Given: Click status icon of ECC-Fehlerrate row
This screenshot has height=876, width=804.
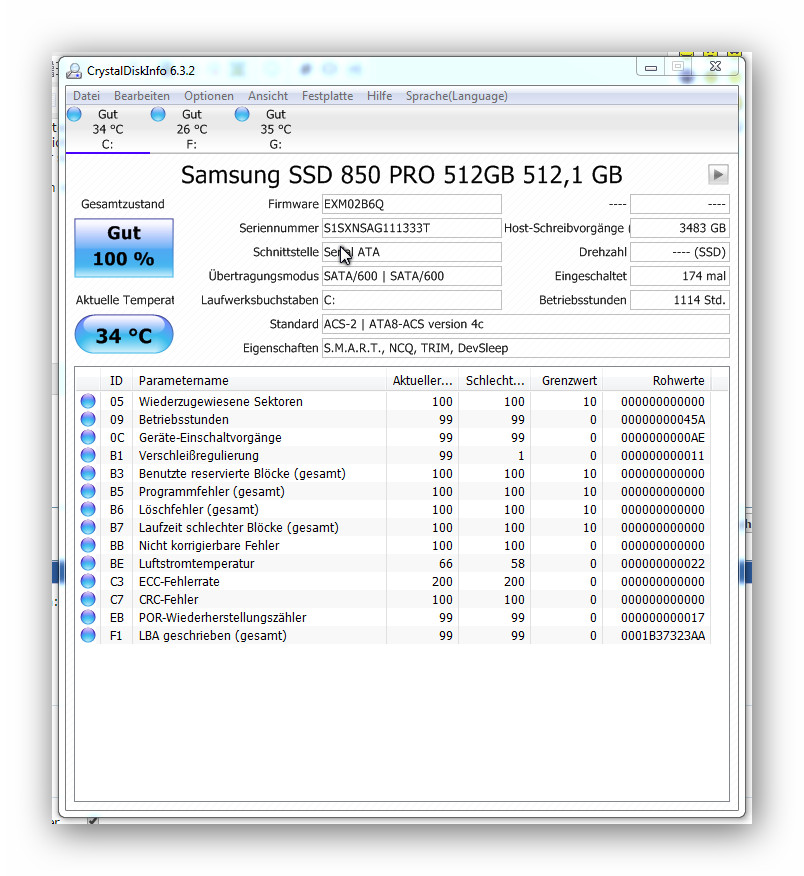Looking at the screenshot, I should 88,581.
